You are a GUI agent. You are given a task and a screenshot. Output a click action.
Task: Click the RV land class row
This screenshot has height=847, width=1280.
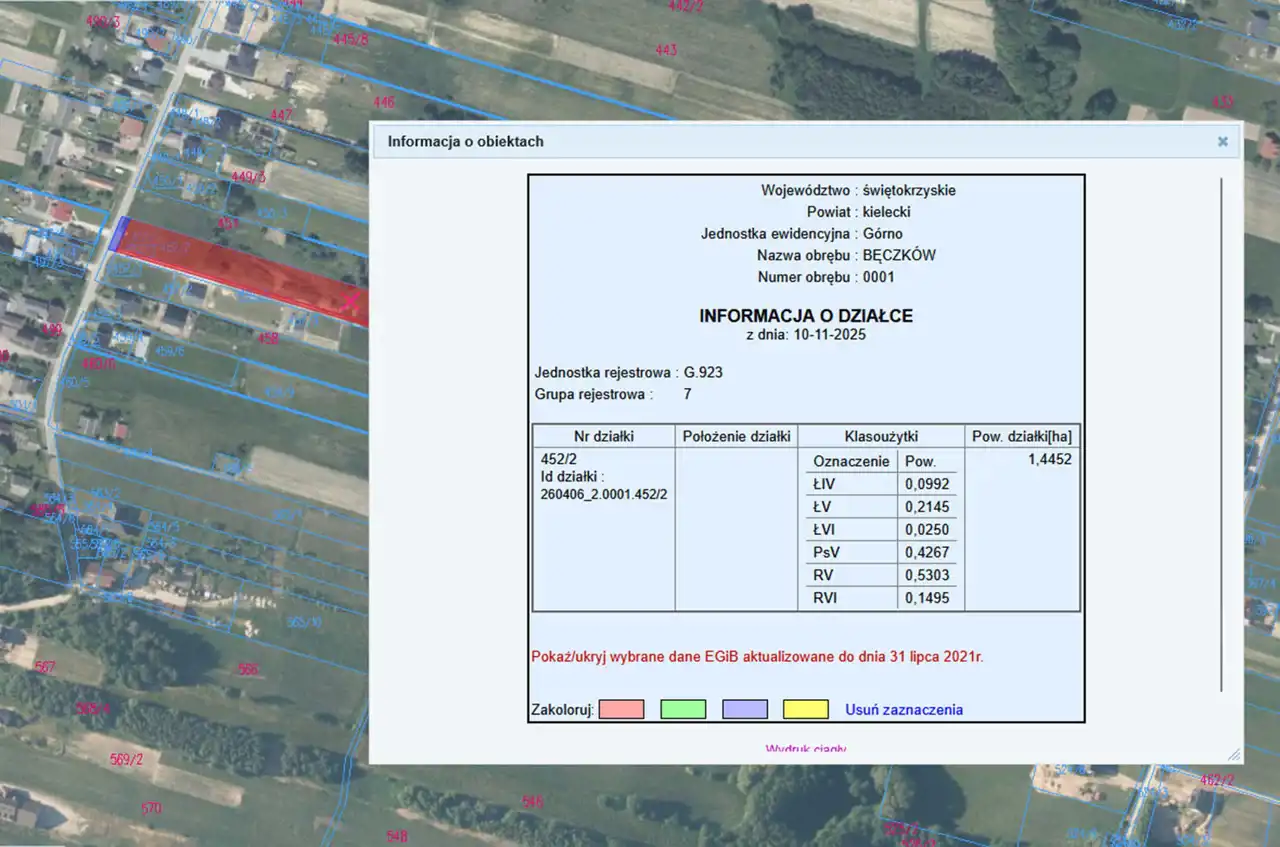(880, 575)
